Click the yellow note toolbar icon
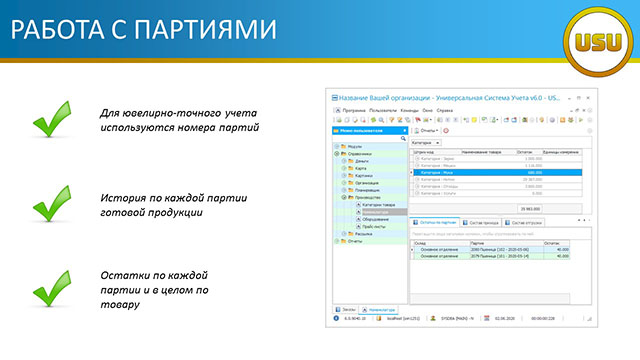 click(x=474, y=120)
